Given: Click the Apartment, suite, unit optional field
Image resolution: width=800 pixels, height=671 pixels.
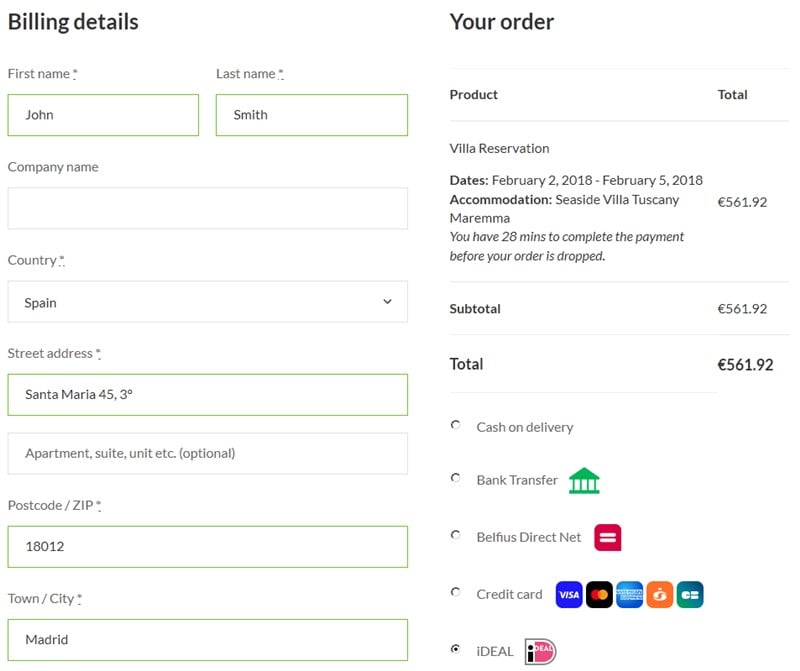Looking at the screenshot, I should click(x=207, y=453).
